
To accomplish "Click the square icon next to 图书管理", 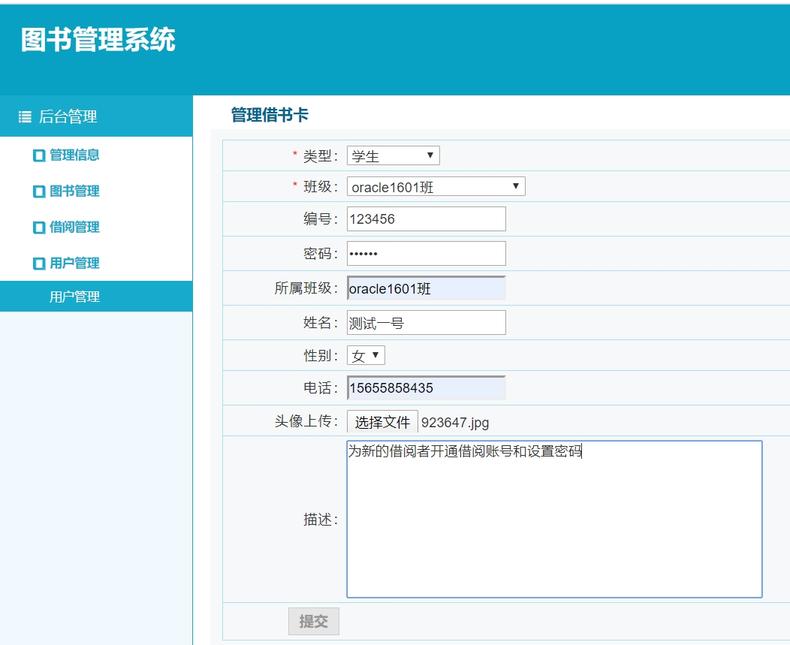I will [39, 191].
